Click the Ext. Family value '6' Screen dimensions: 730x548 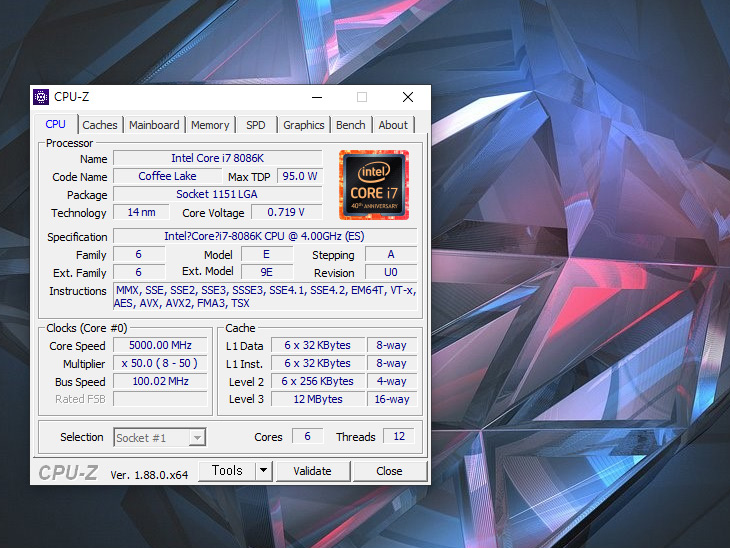[139, 272]
